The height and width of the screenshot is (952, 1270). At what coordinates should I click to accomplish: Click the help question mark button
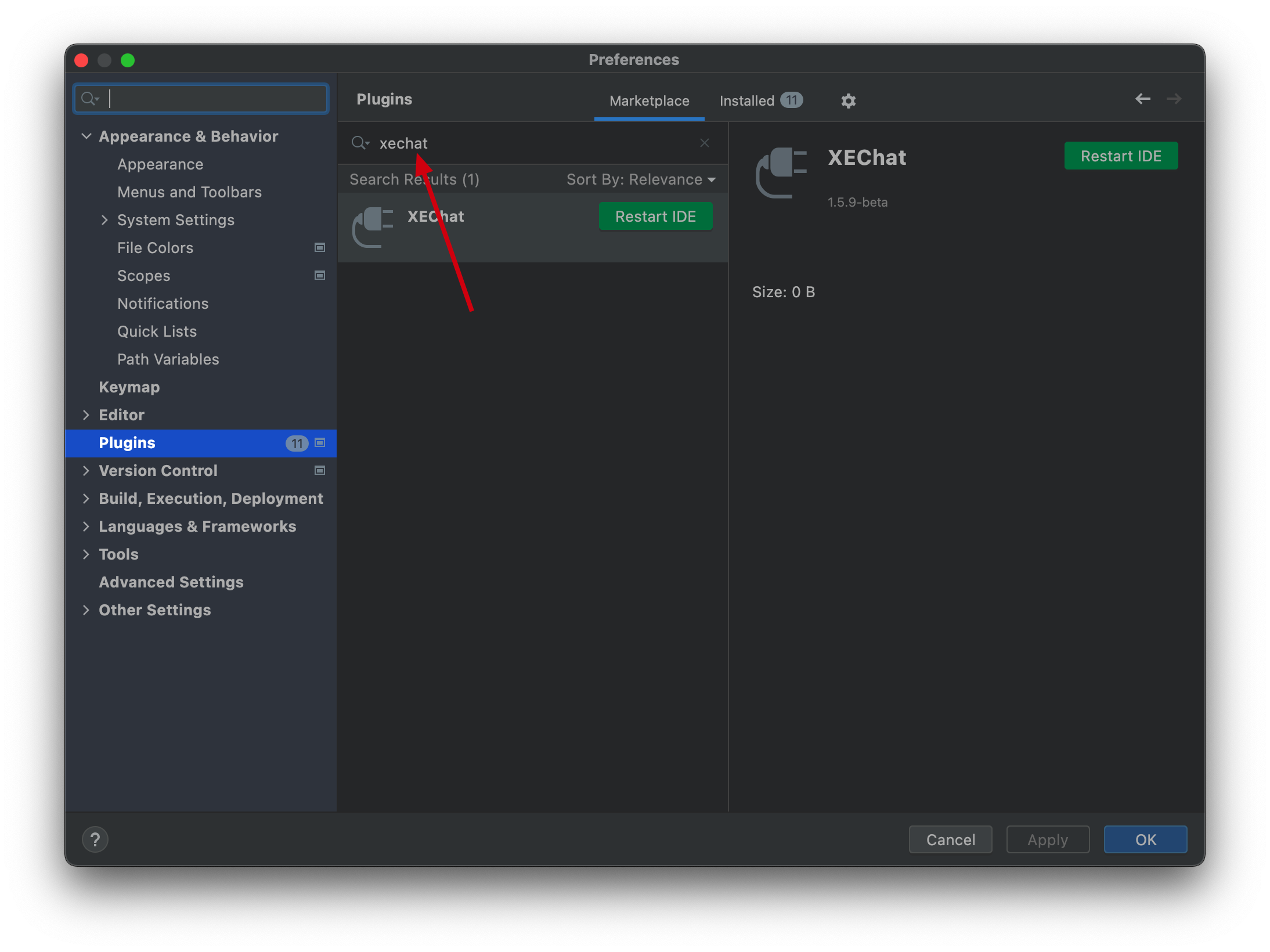pos(95,839)
